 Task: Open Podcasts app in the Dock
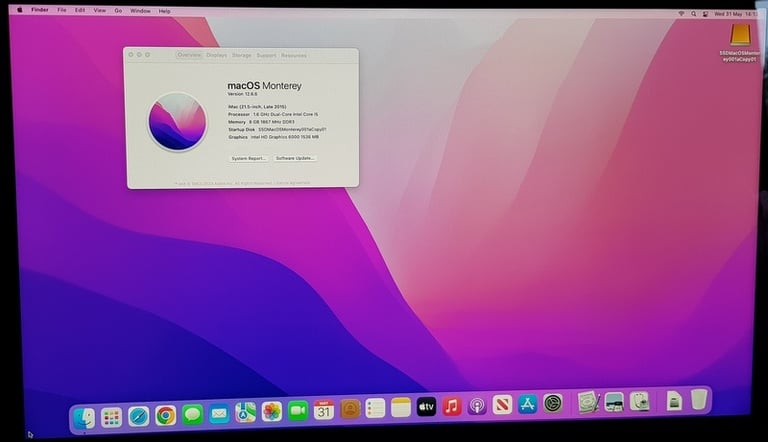[x=477, y=406]
